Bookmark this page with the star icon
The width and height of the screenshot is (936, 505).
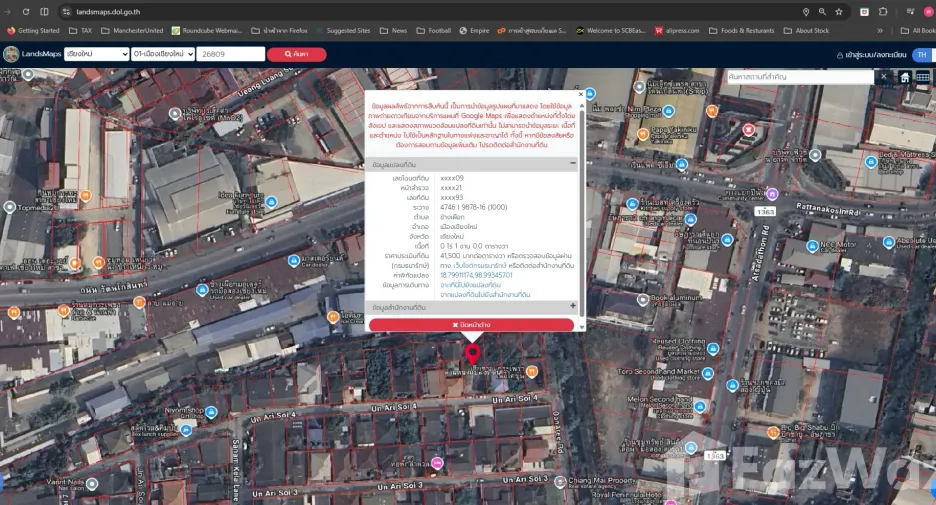pyautogui.click(x=839, y=11)
